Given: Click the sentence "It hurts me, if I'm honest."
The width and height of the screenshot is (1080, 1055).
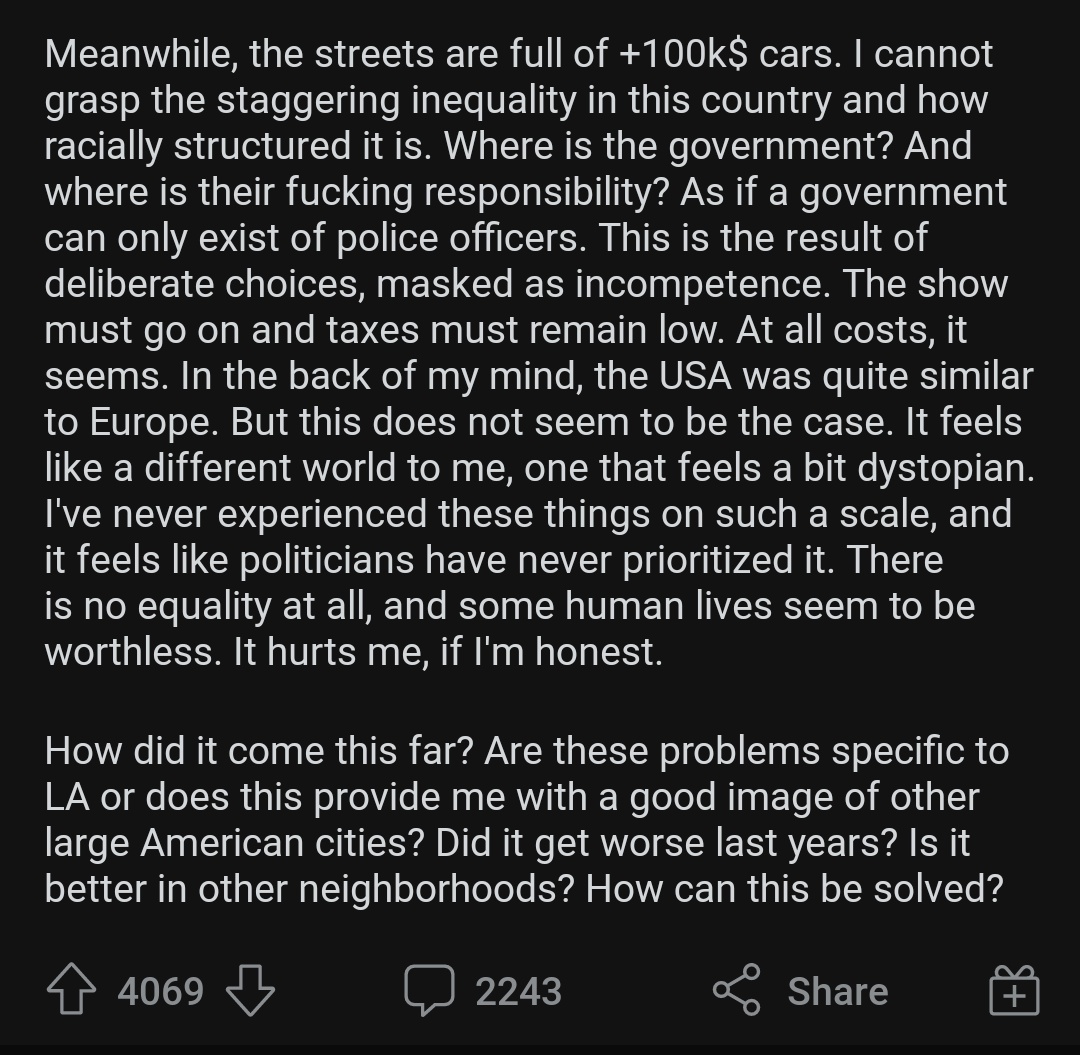Looking at the screenshot, I should pyautogui.click(x=448, y=651).
